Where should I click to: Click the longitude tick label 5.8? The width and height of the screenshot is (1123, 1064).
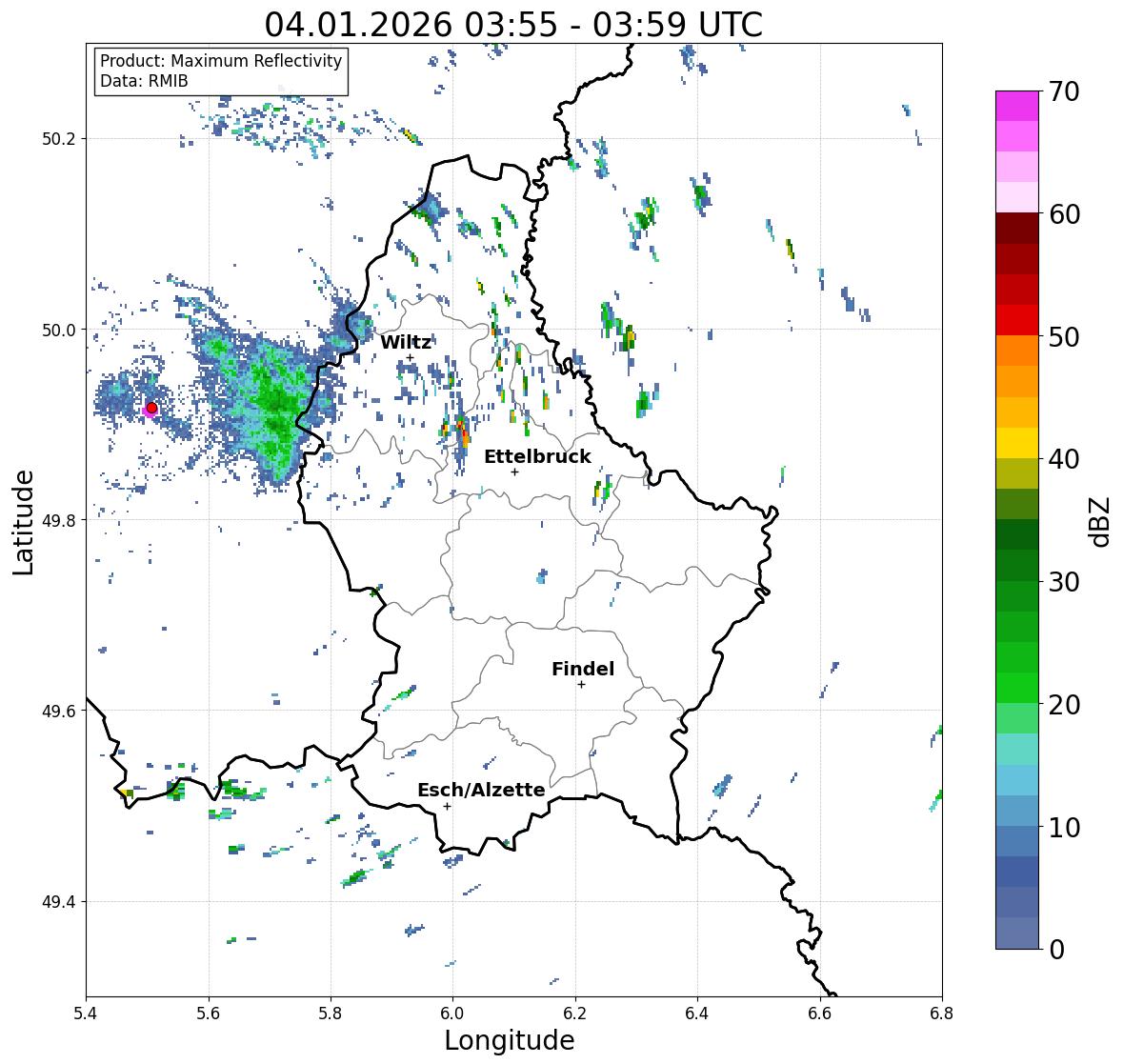point(331,1014)
